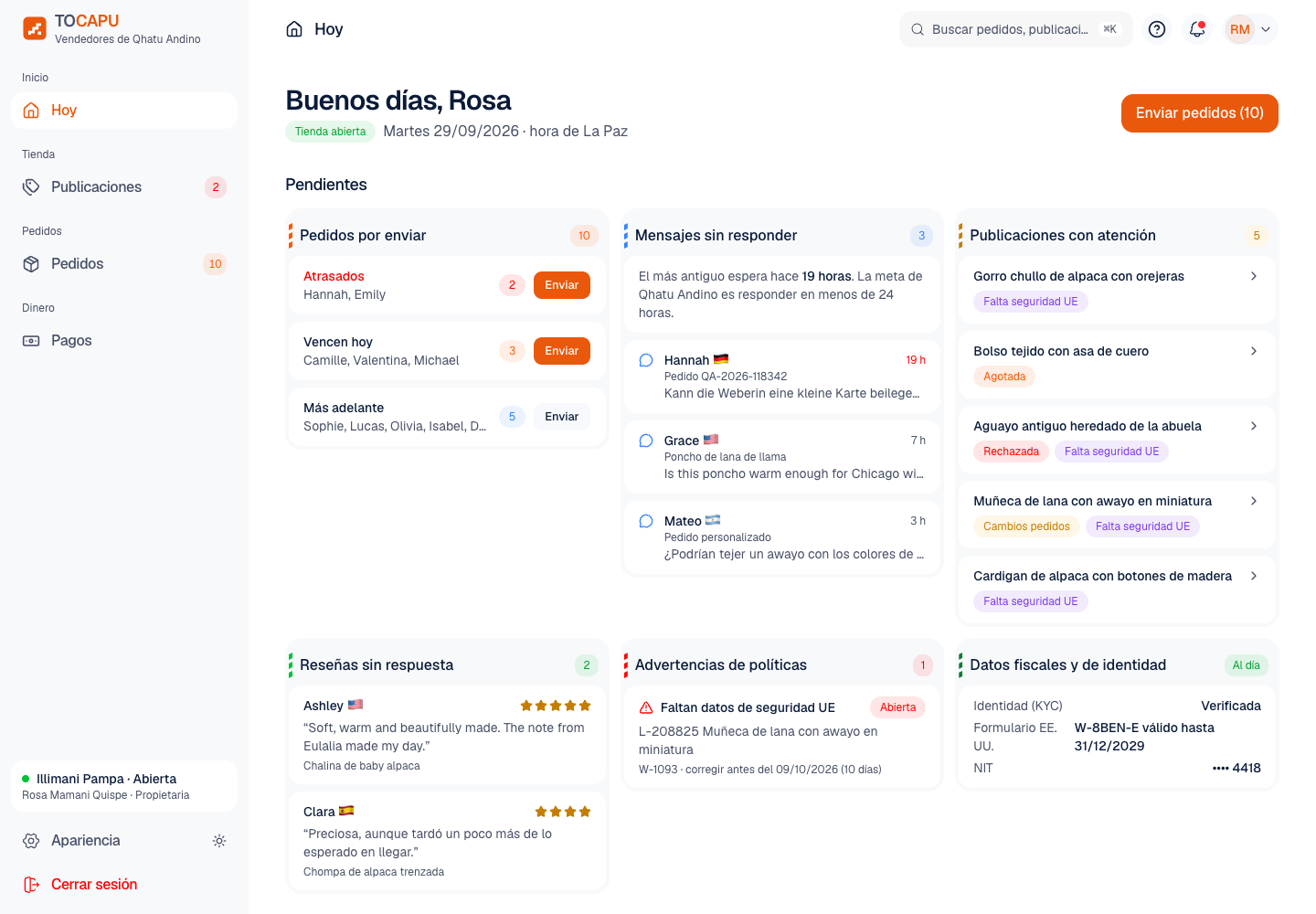Click the Cerrar sesión logout icon
The width and height of the screenshot is (1316, 914).
point(31,885)
